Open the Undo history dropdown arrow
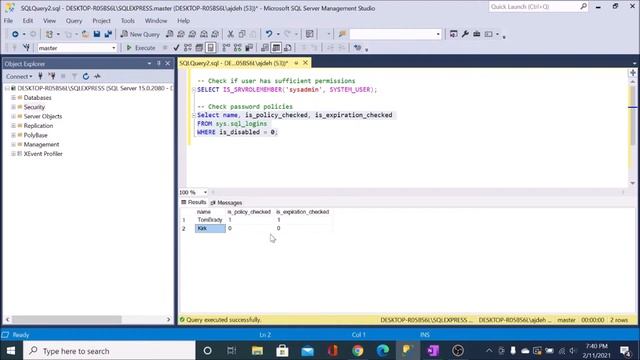 tap(278, 34)
